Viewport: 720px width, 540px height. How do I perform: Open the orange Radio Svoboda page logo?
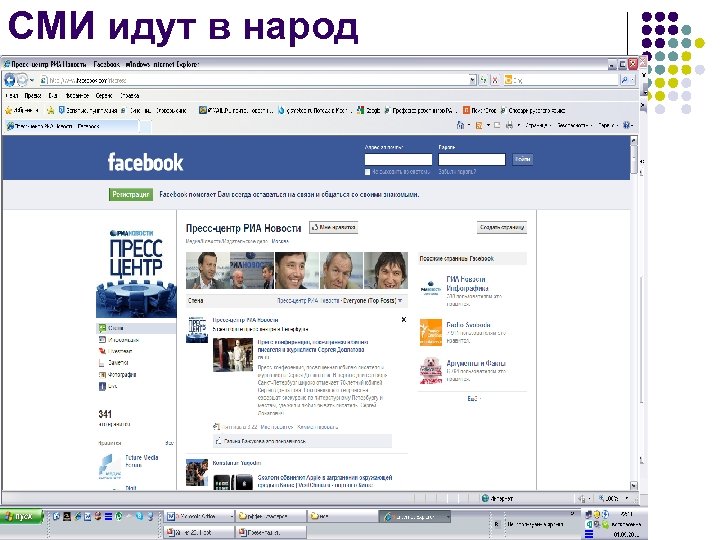431,332
